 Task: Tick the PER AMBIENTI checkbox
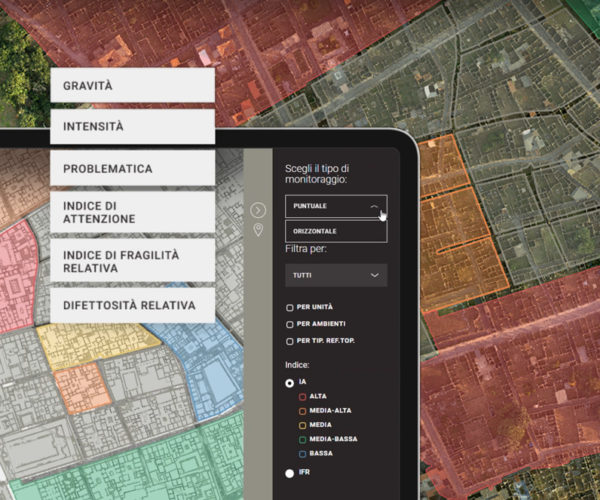pyautogui.click(x=290, y=324)
